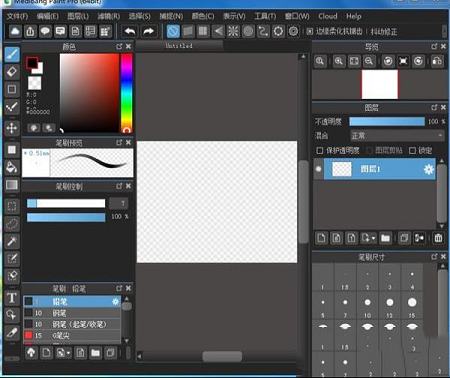Image resolution: width=450 pixels, height=378 pixels.
Task: Click the horizontal canvas scrollbar handle
Action: tap(222, 356)
